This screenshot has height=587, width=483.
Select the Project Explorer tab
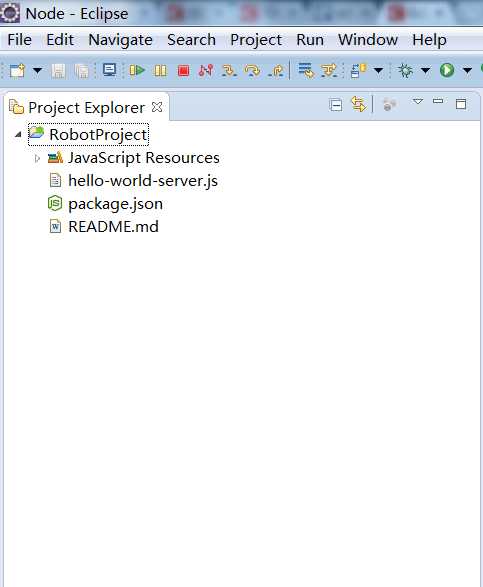click(86, 108)
